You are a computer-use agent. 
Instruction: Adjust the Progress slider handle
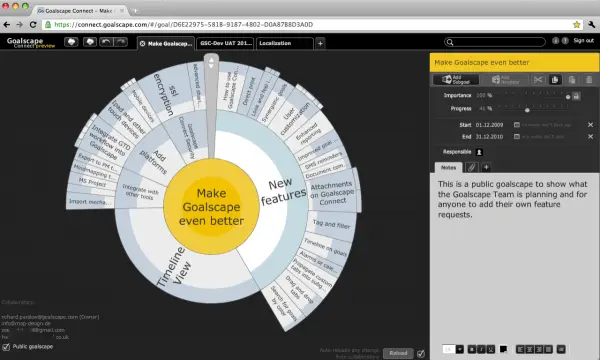click(x=527, y=110)
